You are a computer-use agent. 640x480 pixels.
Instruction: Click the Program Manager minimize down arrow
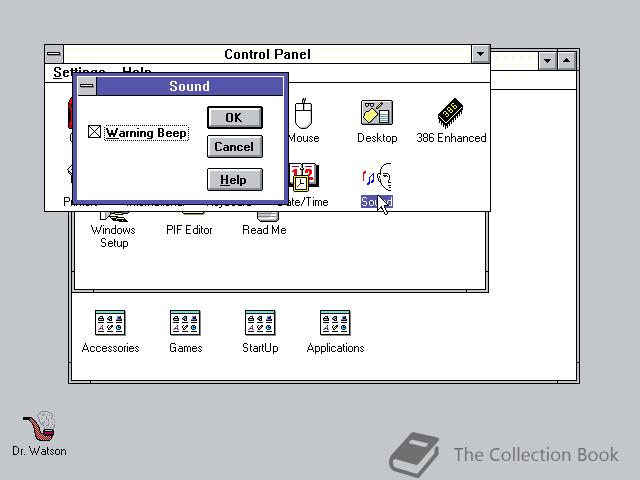click(547, 61)
